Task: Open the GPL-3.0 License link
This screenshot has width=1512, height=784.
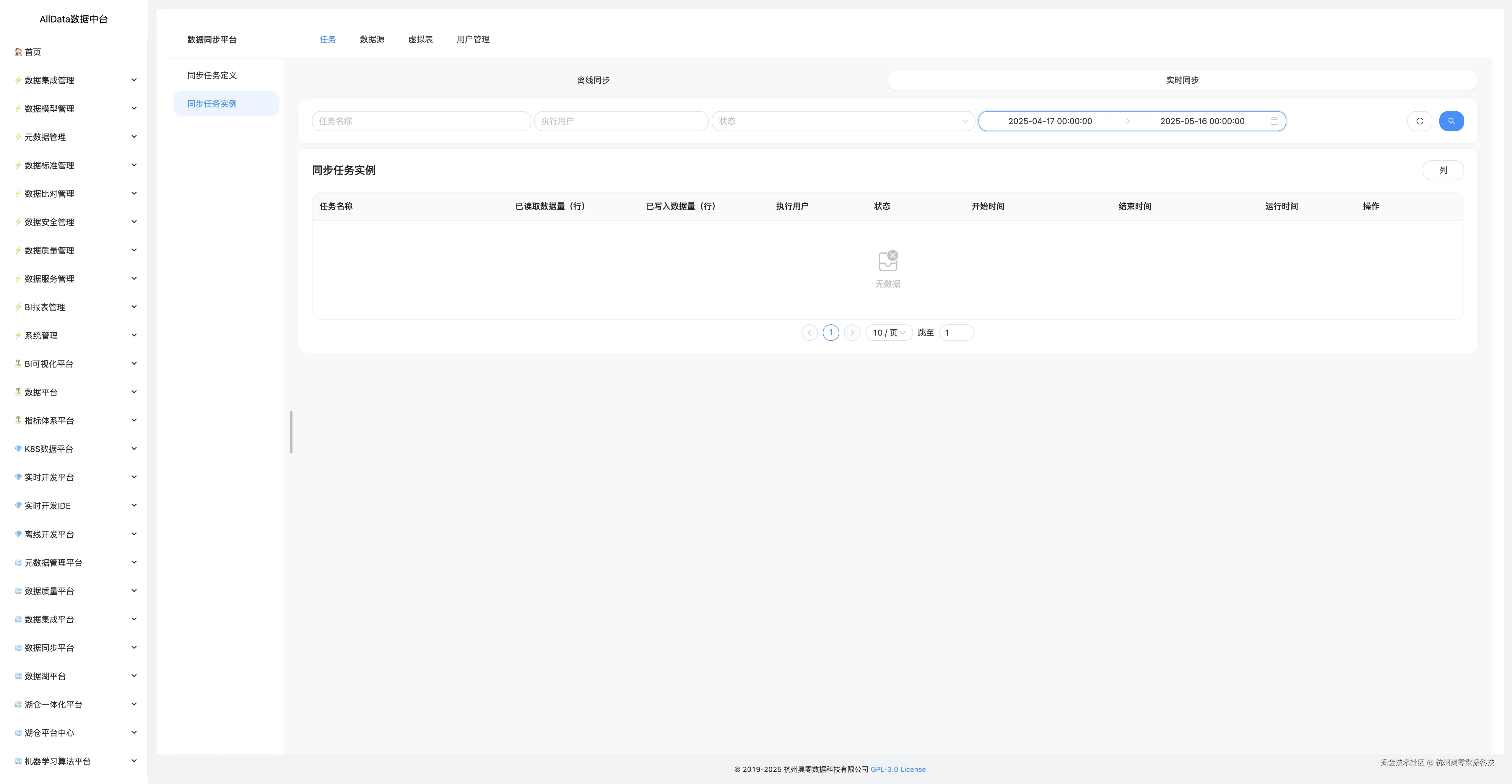Action: pyautogui.click(x=898, y=769)
